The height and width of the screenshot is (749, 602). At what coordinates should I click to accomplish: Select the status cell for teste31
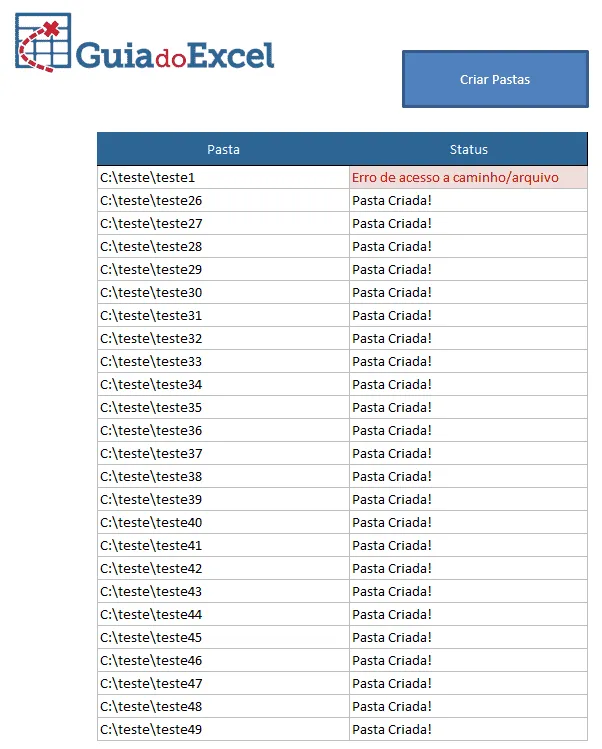coord(468,315)
